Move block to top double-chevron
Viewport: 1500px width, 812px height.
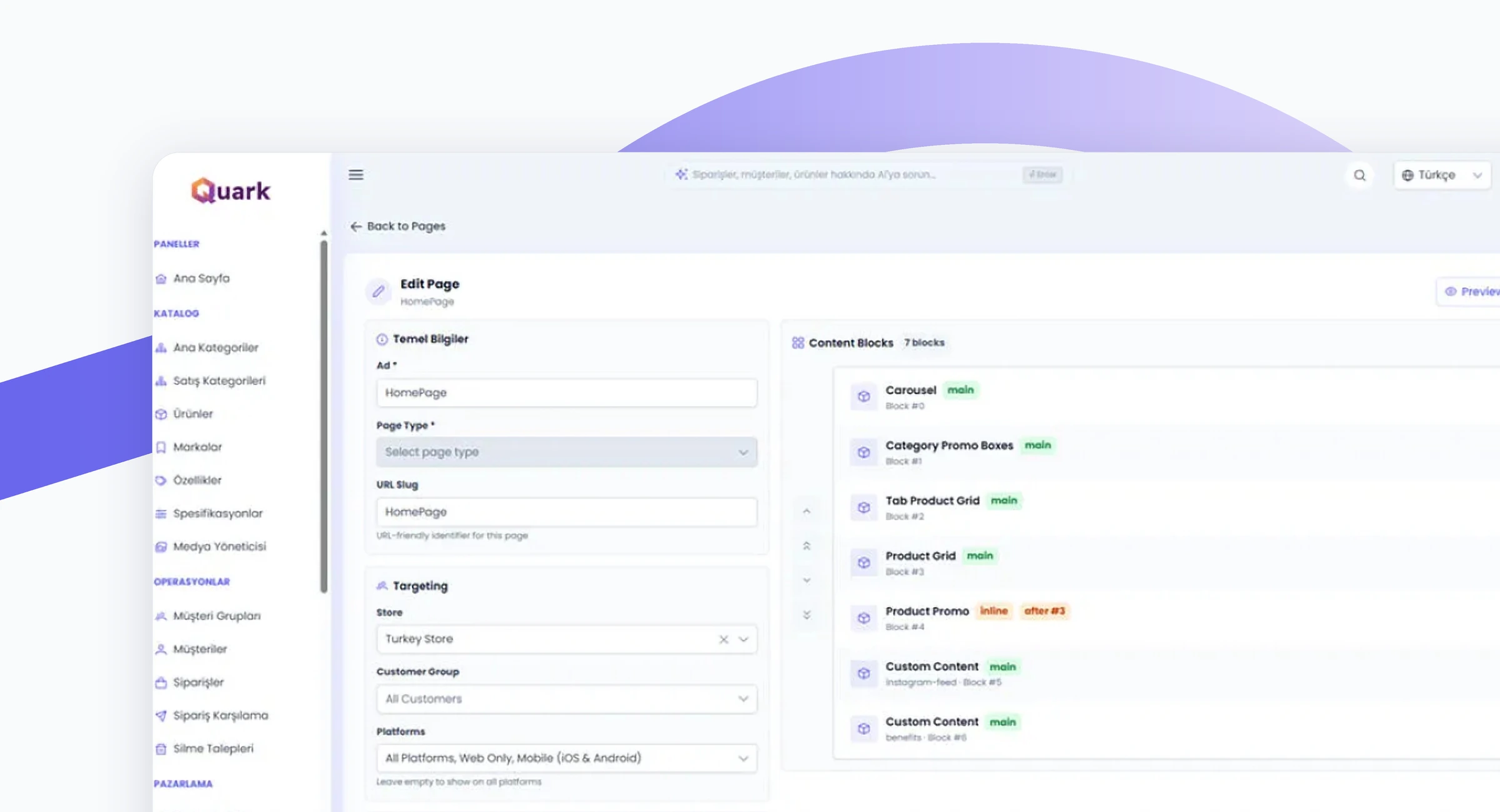806,546
